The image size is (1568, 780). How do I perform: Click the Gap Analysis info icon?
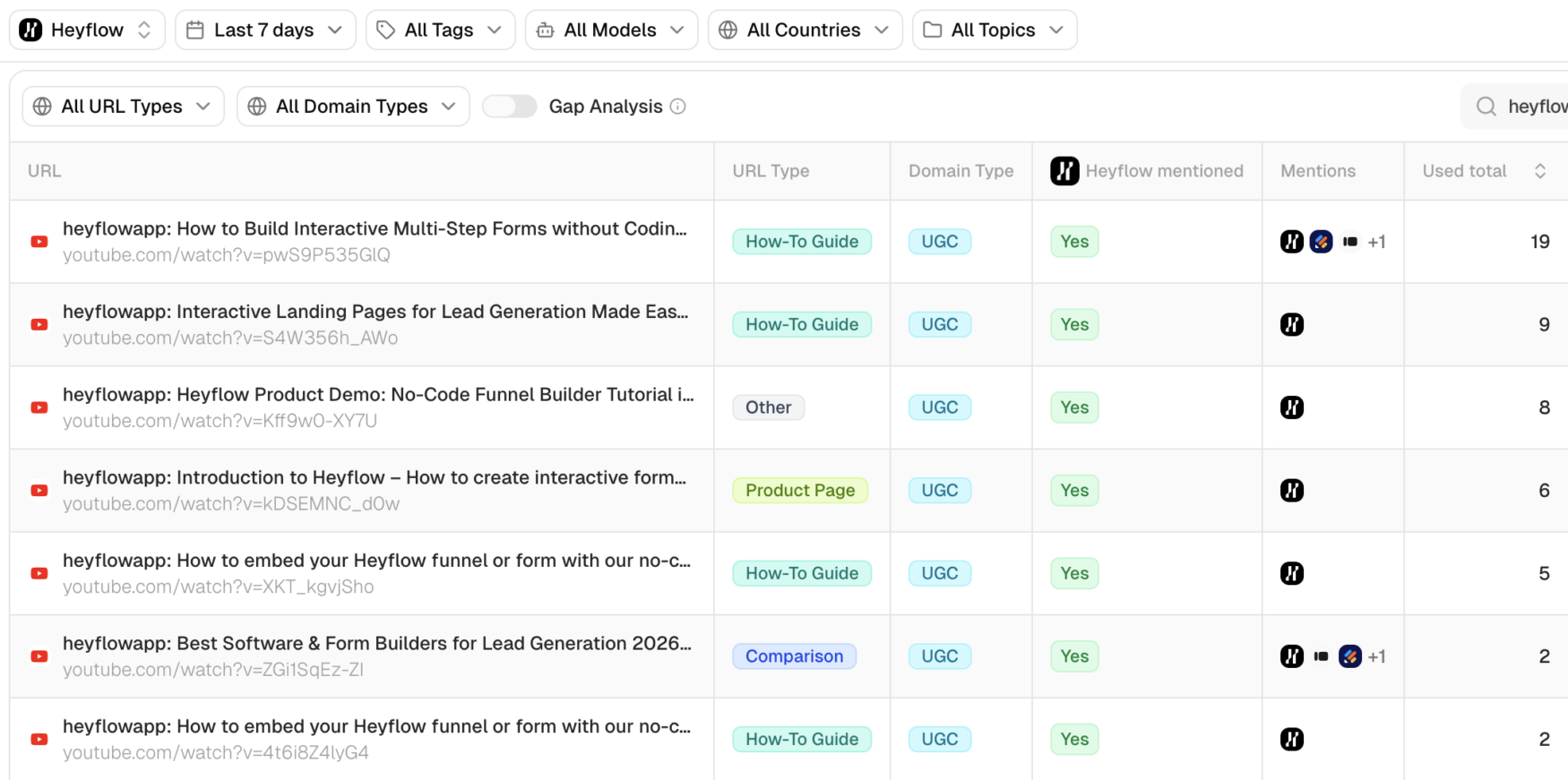point(678,107)
